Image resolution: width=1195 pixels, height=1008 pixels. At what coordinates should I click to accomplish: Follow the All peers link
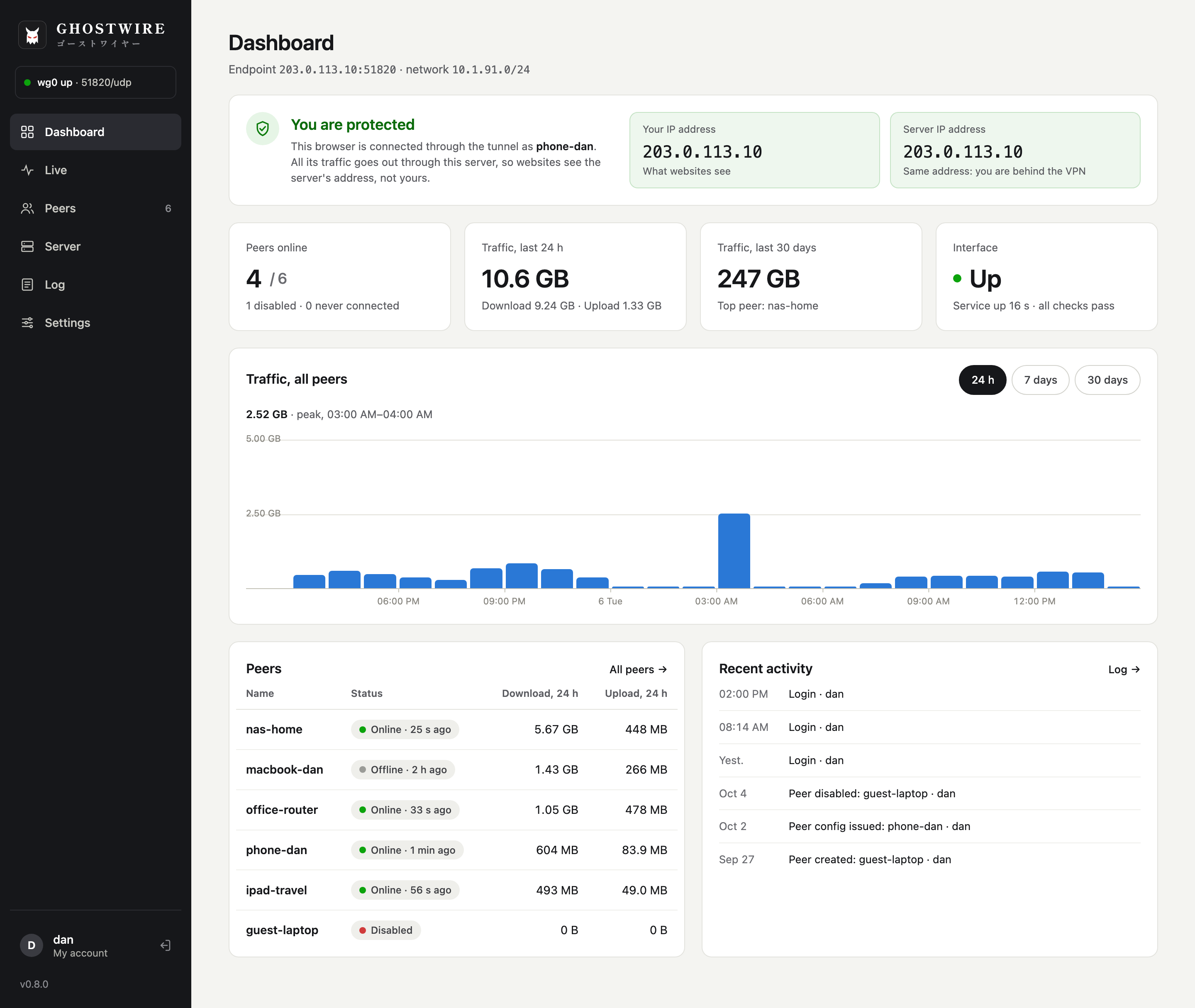(638, 669)
